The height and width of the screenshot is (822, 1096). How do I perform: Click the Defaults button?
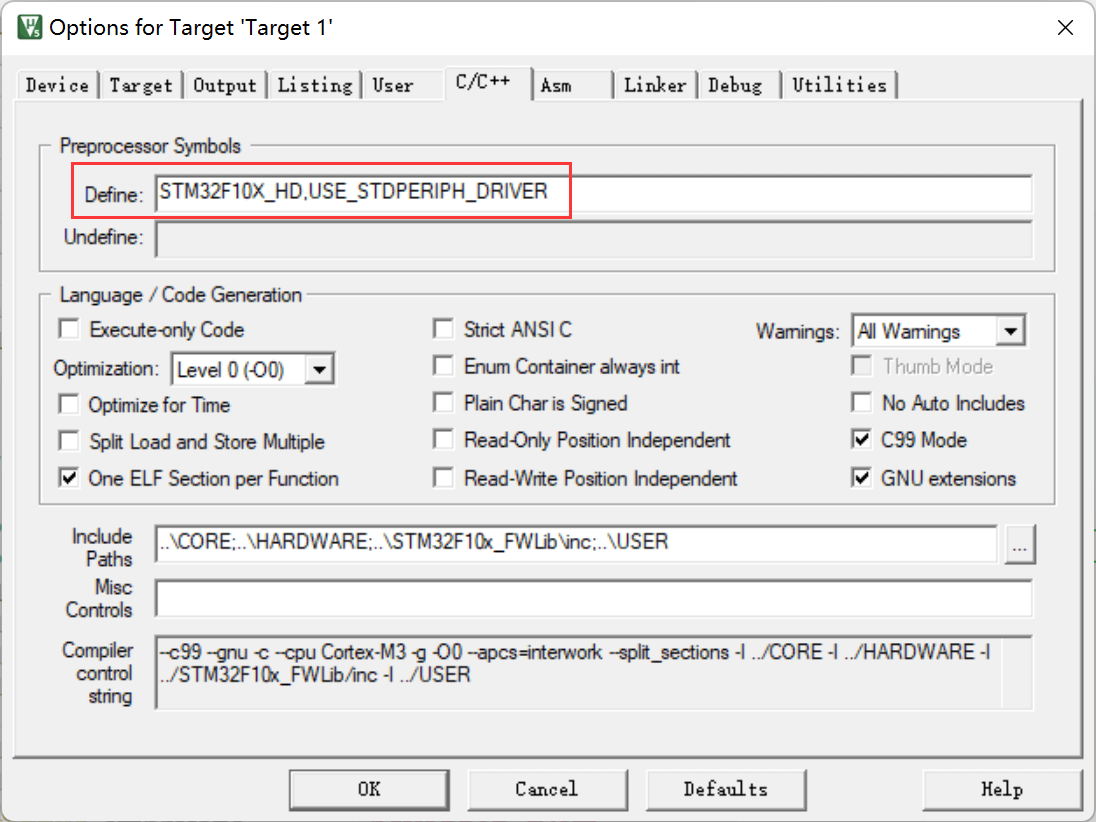point(725,789)
